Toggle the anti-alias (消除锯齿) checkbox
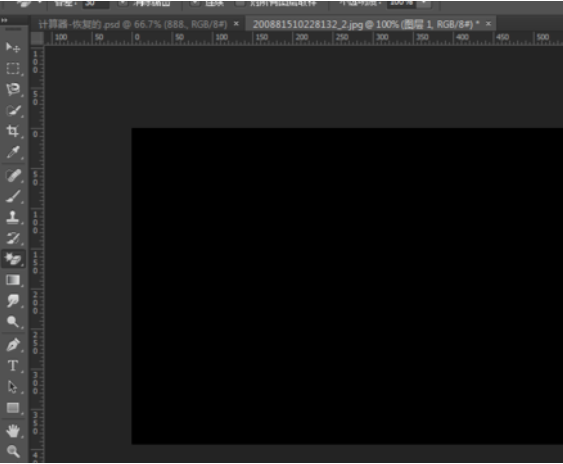563x464 pixels. click(x=123, y=3)
